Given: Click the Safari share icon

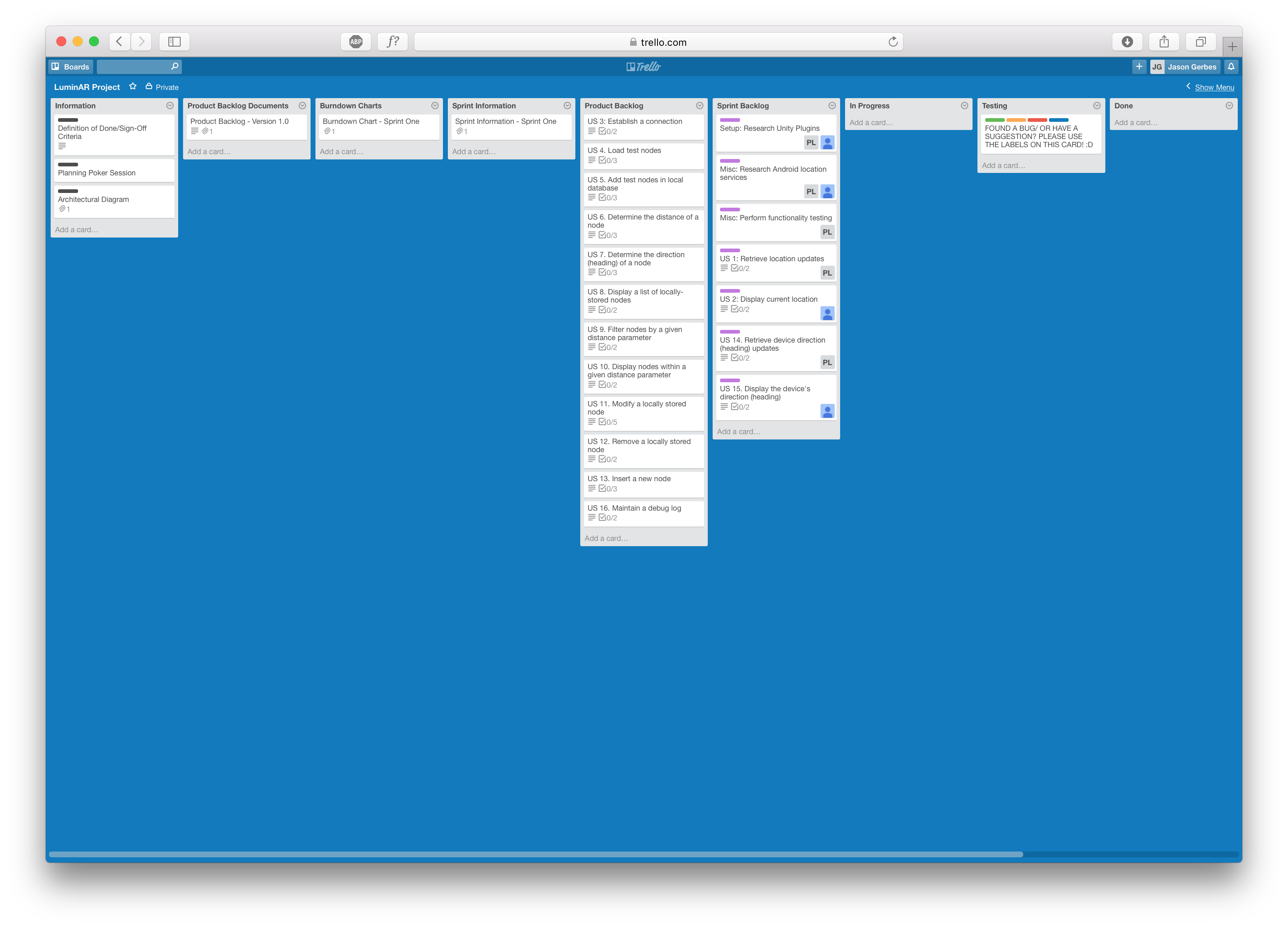Looking at the screenshot, I should coord(1164,41).
